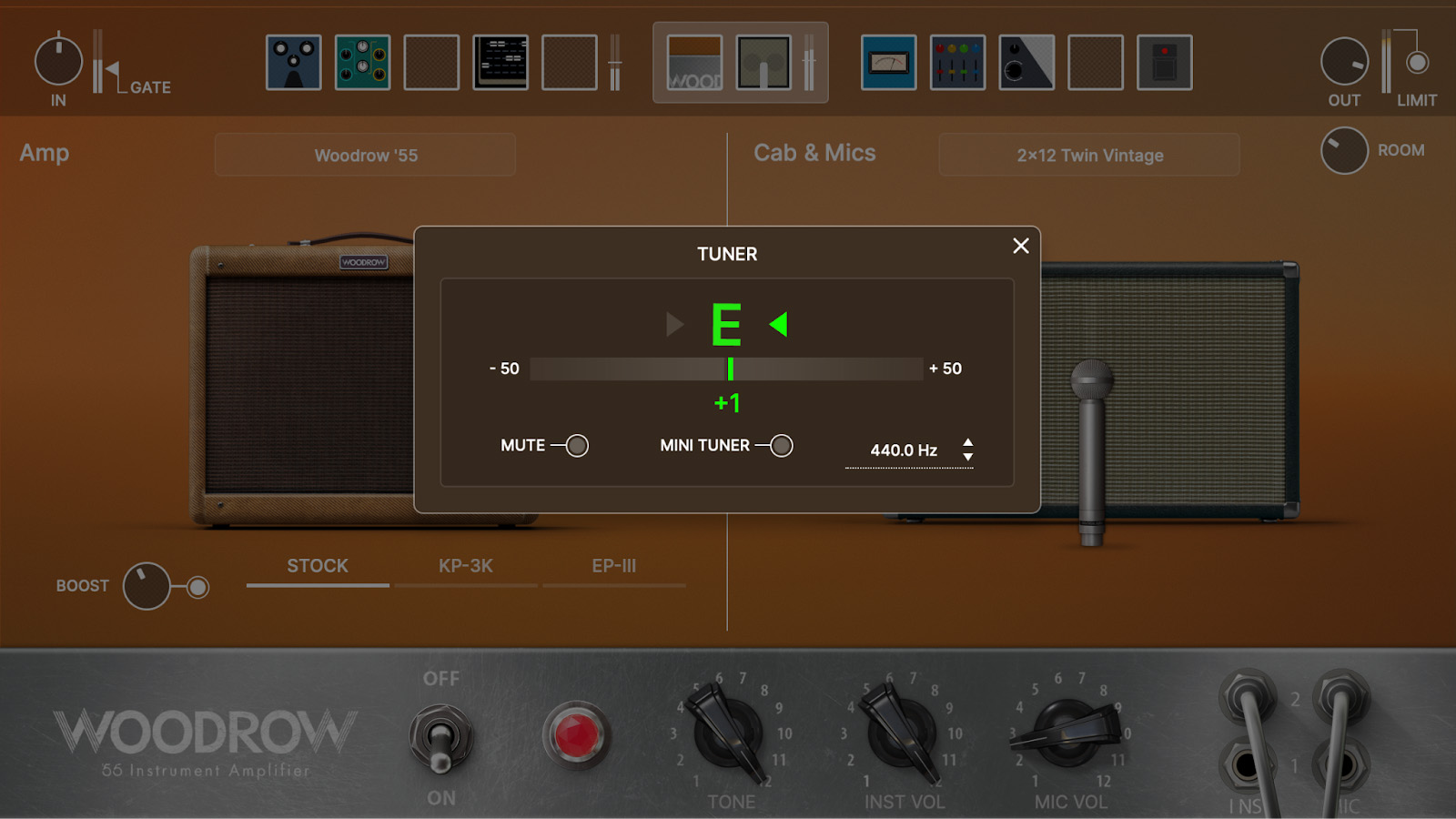The height and width of the screenshot is (819, 1456).
Task: Switch to the KP-3K boost mode tab
Action: pos(467,566)
